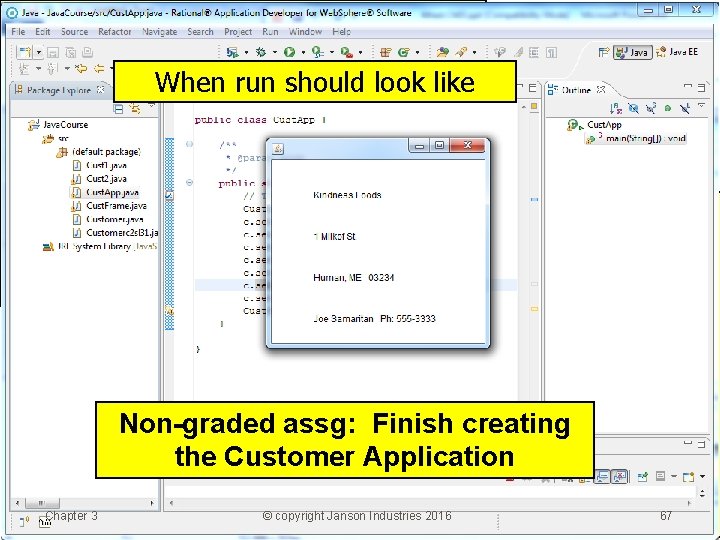Open the Source menu
The width and height of the screenshot is (720, 540).
tap(74, 32)
